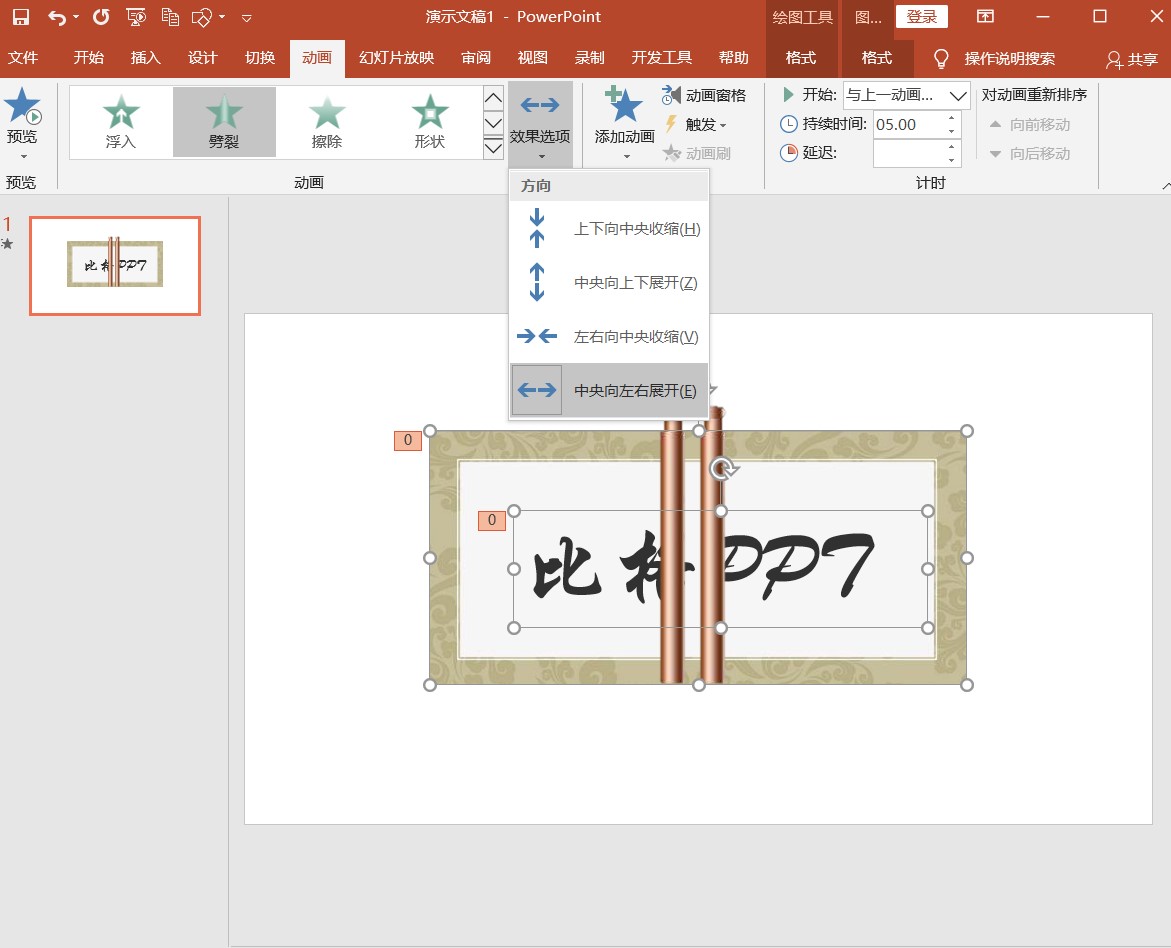The image size is (1171, 948).
Task: Click the 添加动画 button
Action: coord(624,124)
